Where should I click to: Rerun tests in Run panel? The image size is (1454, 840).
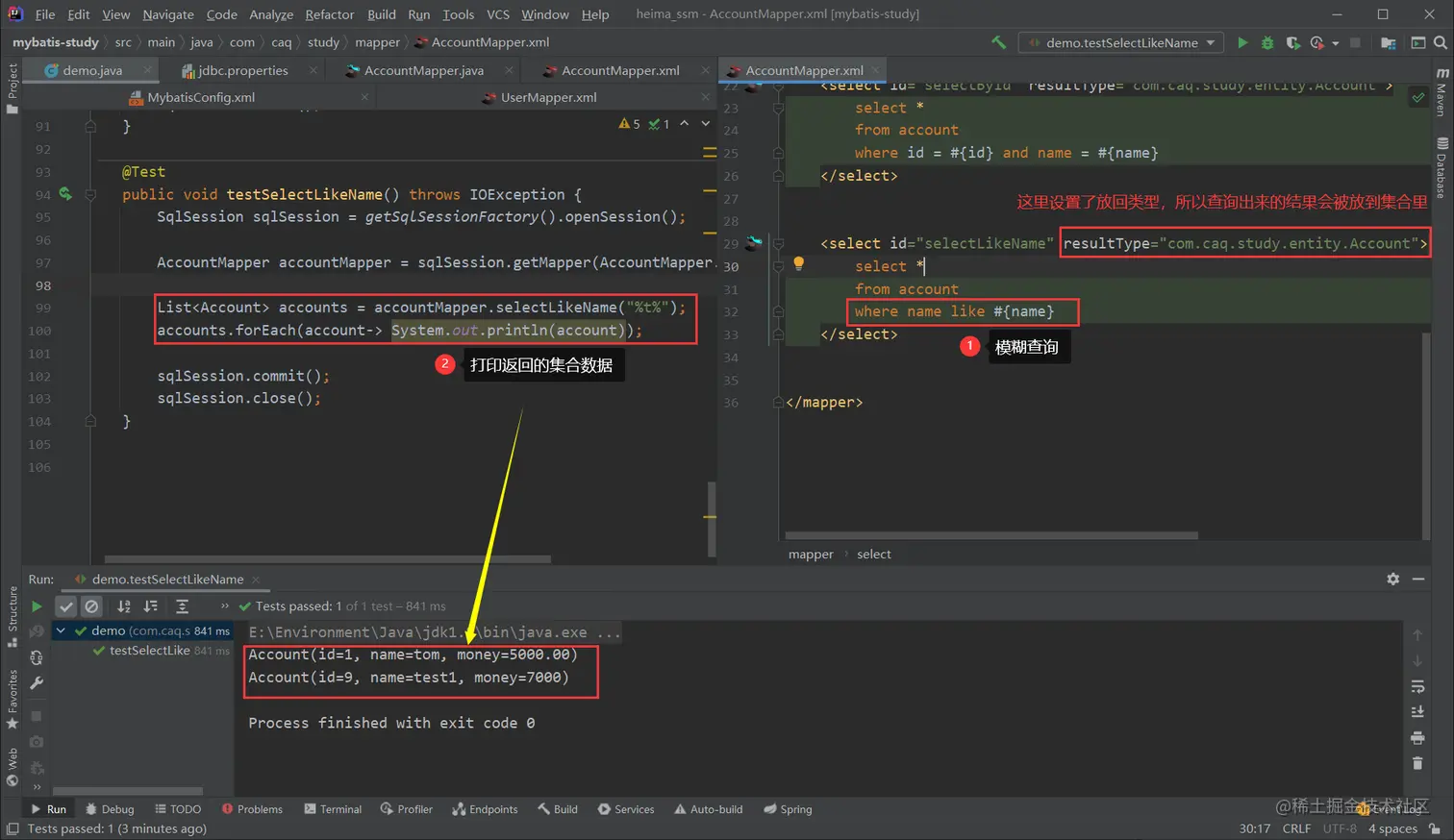(37, 606)
